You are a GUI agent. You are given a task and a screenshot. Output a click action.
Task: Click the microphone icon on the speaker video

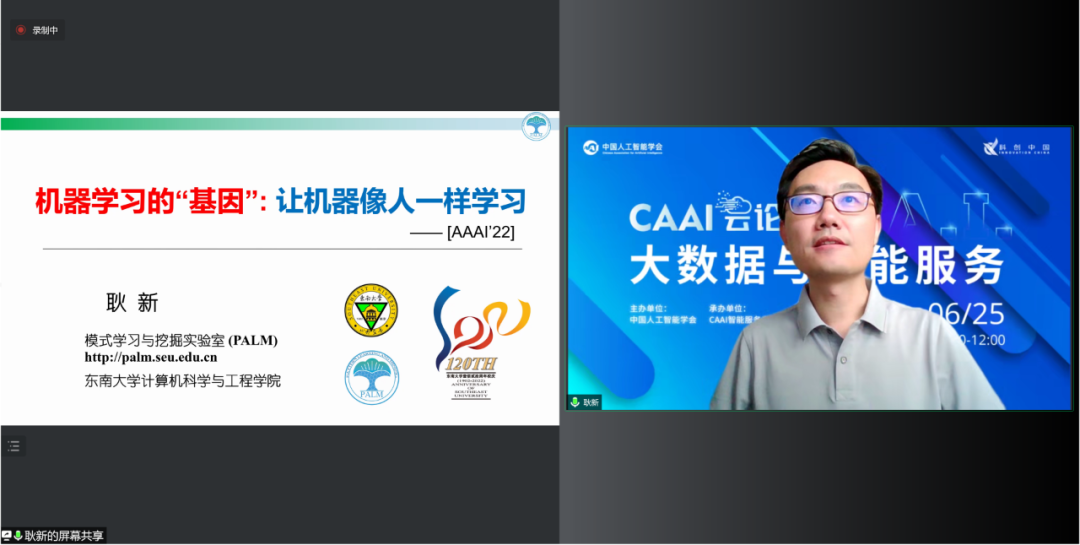(x=575, y=402)
